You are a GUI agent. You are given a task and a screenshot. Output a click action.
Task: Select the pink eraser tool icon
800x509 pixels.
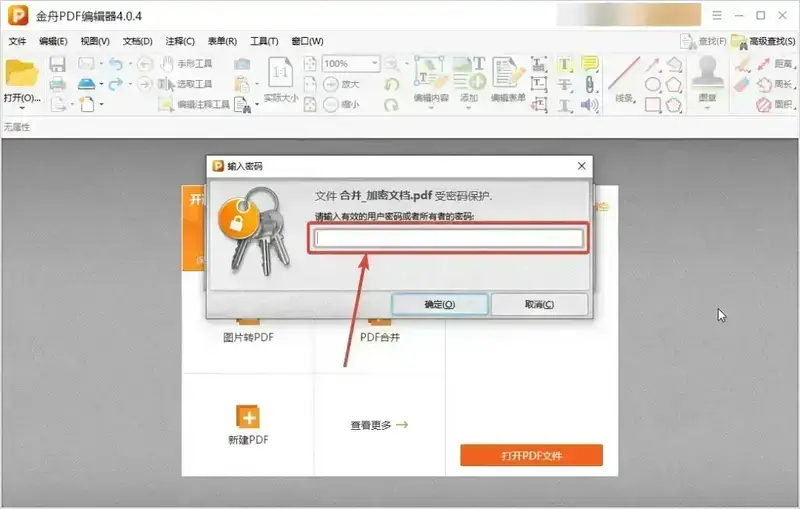(742, 85)
